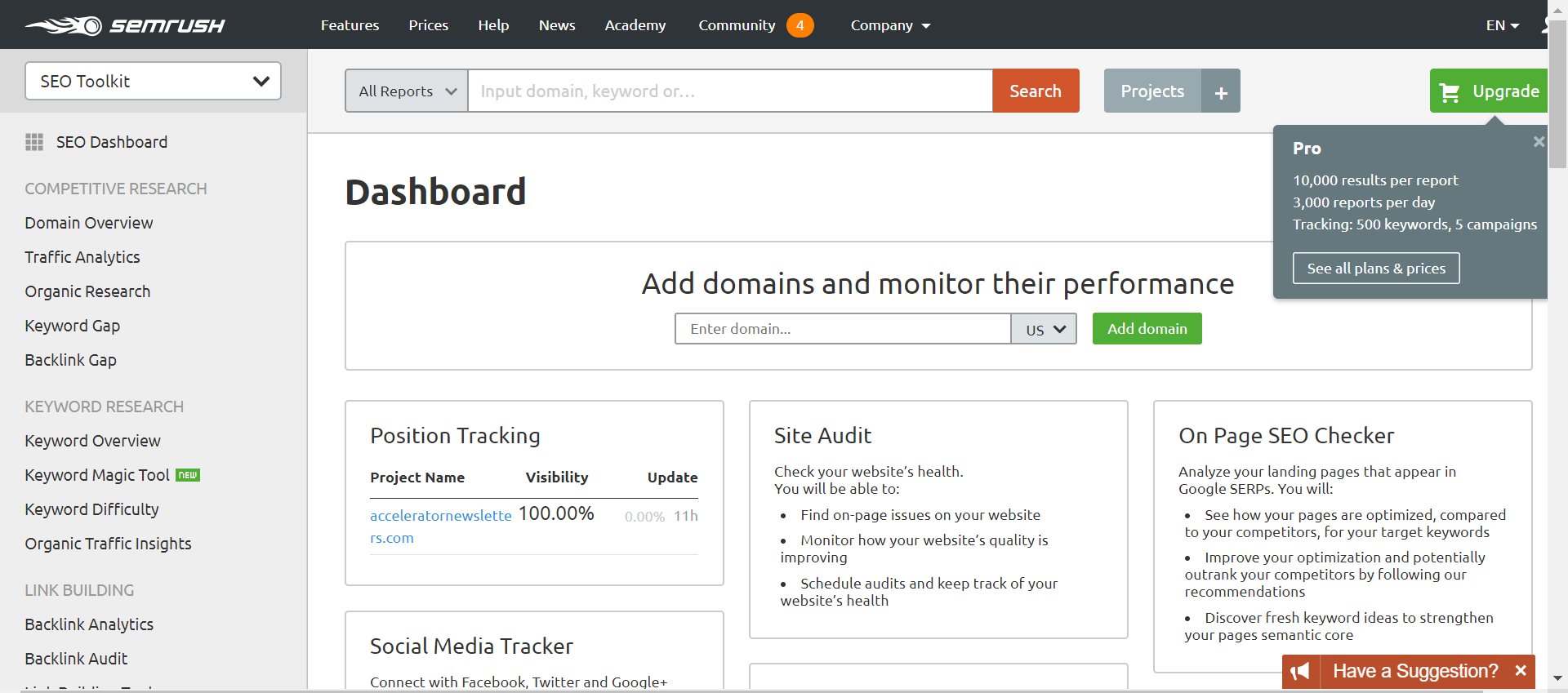The image size is (1568, 693).
Task: Open the SEO Dashboard grid icon
Action: coord(34,142)
